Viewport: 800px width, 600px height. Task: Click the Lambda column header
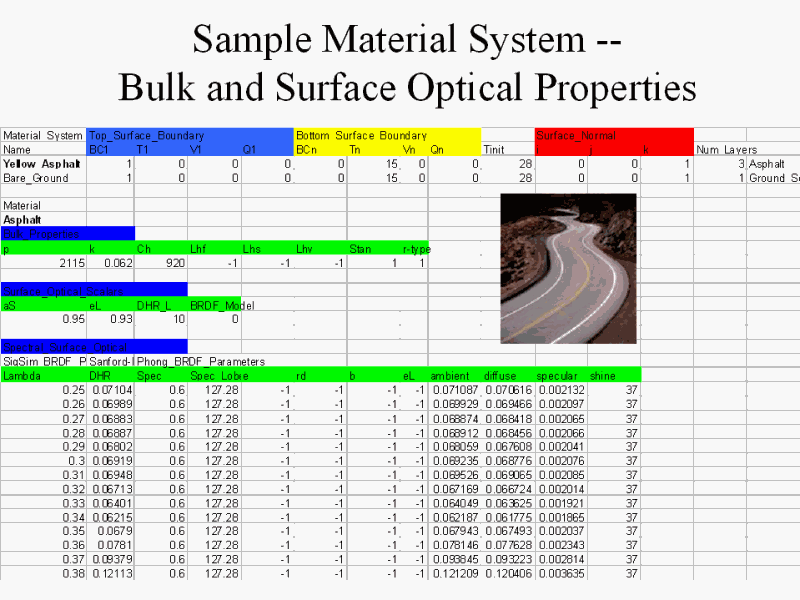[24, 376]
